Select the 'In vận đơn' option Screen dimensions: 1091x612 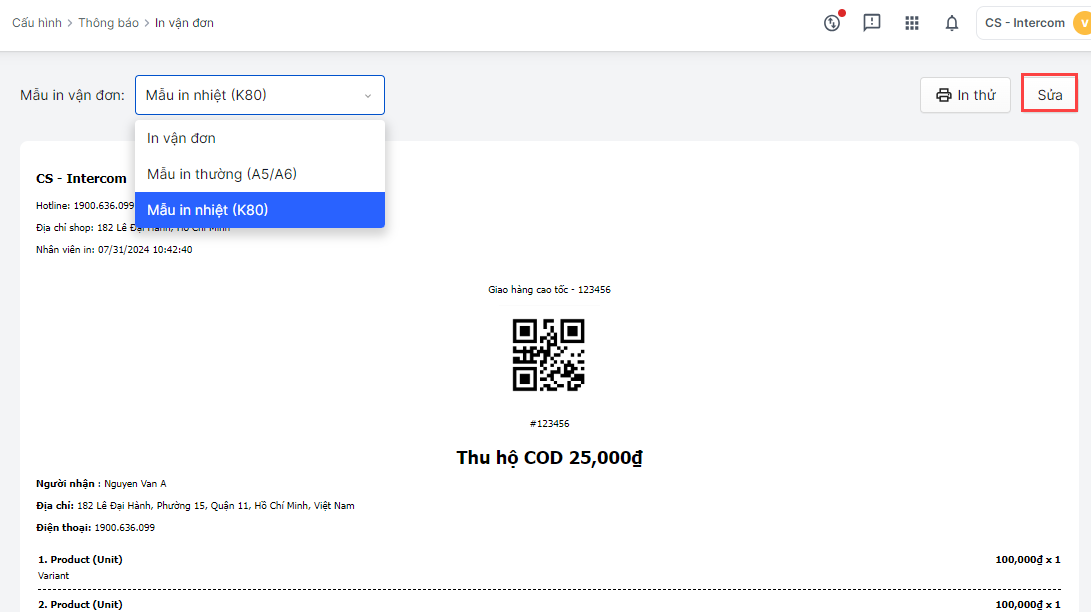(181, 138)
